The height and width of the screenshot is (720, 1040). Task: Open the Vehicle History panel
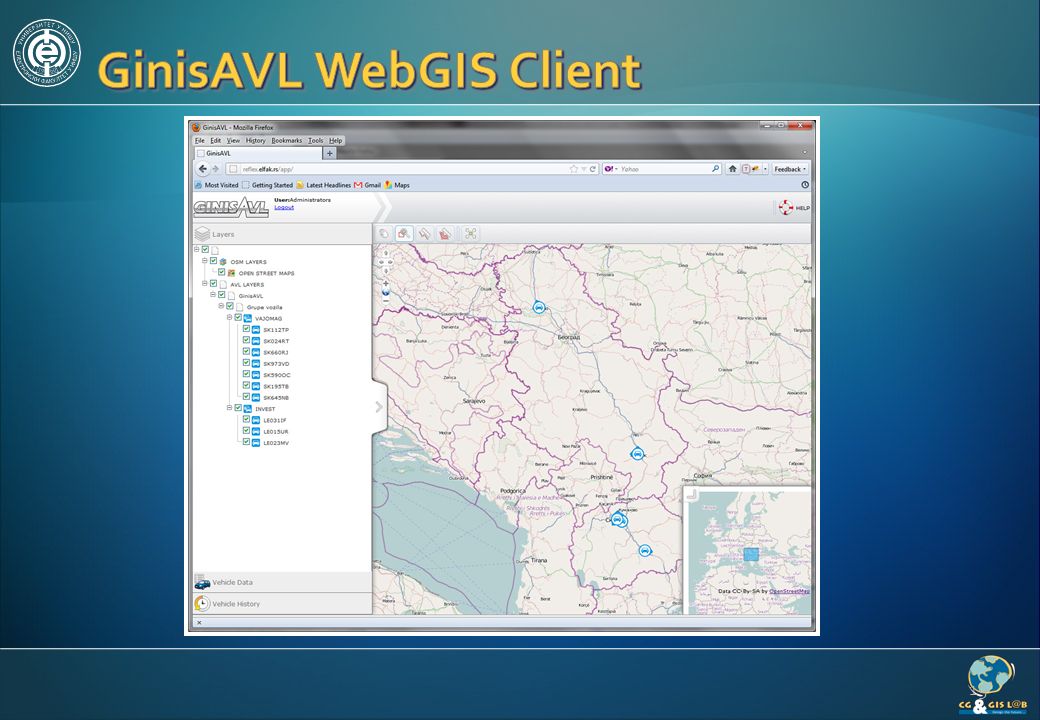coord(282,604)
